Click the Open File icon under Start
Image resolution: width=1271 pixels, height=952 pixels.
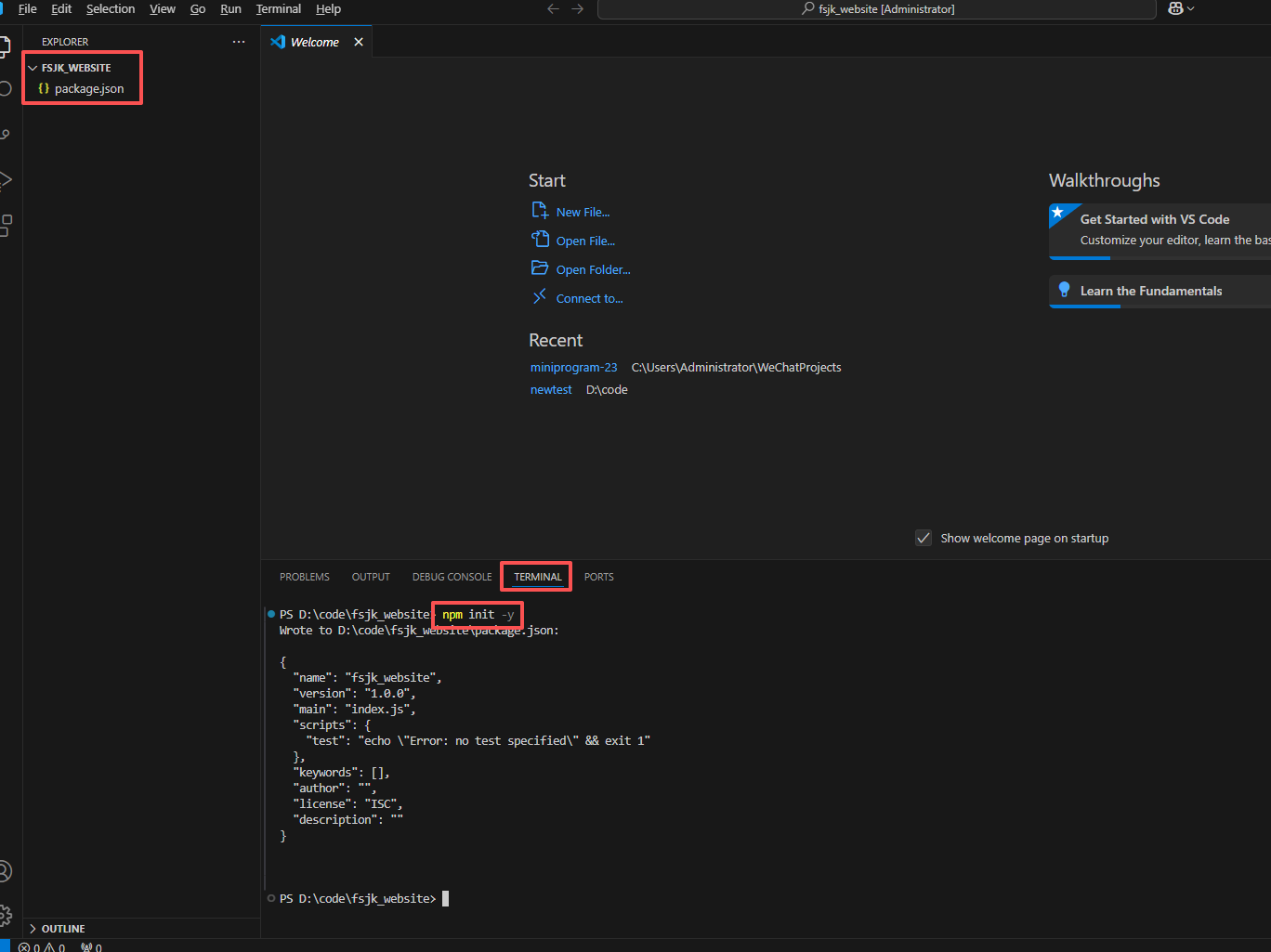[540, 240]
